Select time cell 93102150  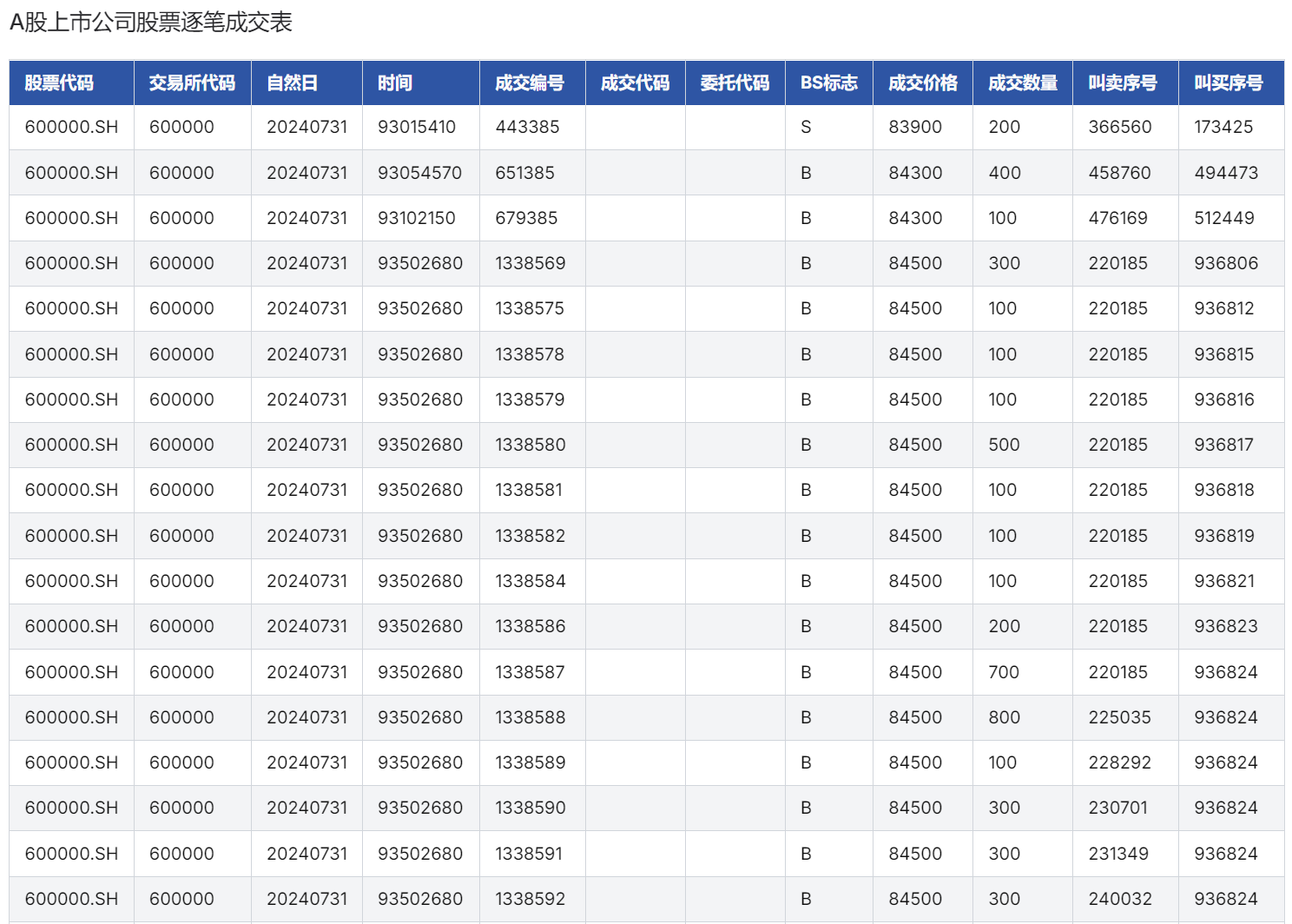tap(417, 218)
